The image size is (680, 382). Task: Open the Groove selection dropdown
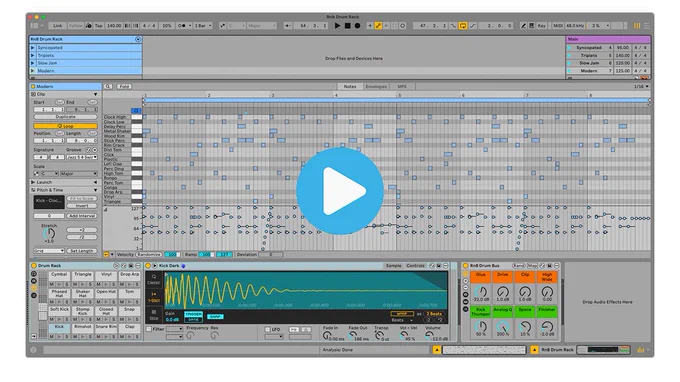82,157
